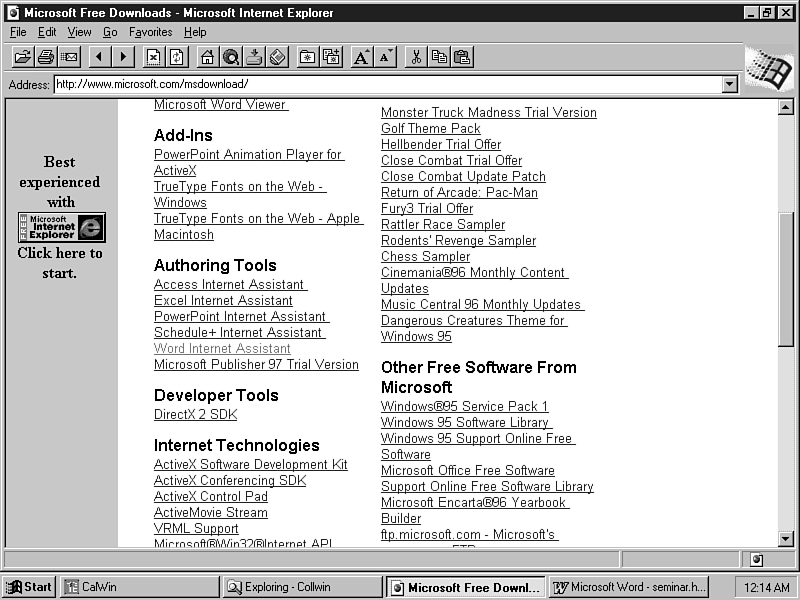Open the VRML Support link
Image resolution: width=800 pixels, height=600 pixels.
pos(196,529)
